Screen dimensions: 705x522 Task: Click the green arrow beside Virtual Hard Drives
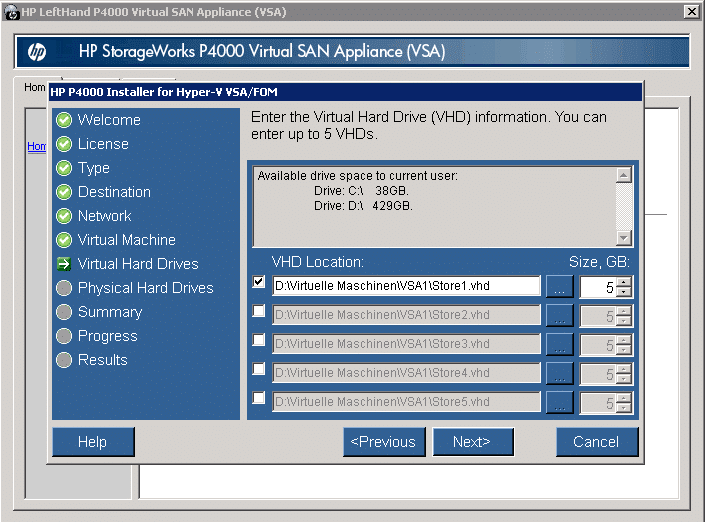point(64,264)
